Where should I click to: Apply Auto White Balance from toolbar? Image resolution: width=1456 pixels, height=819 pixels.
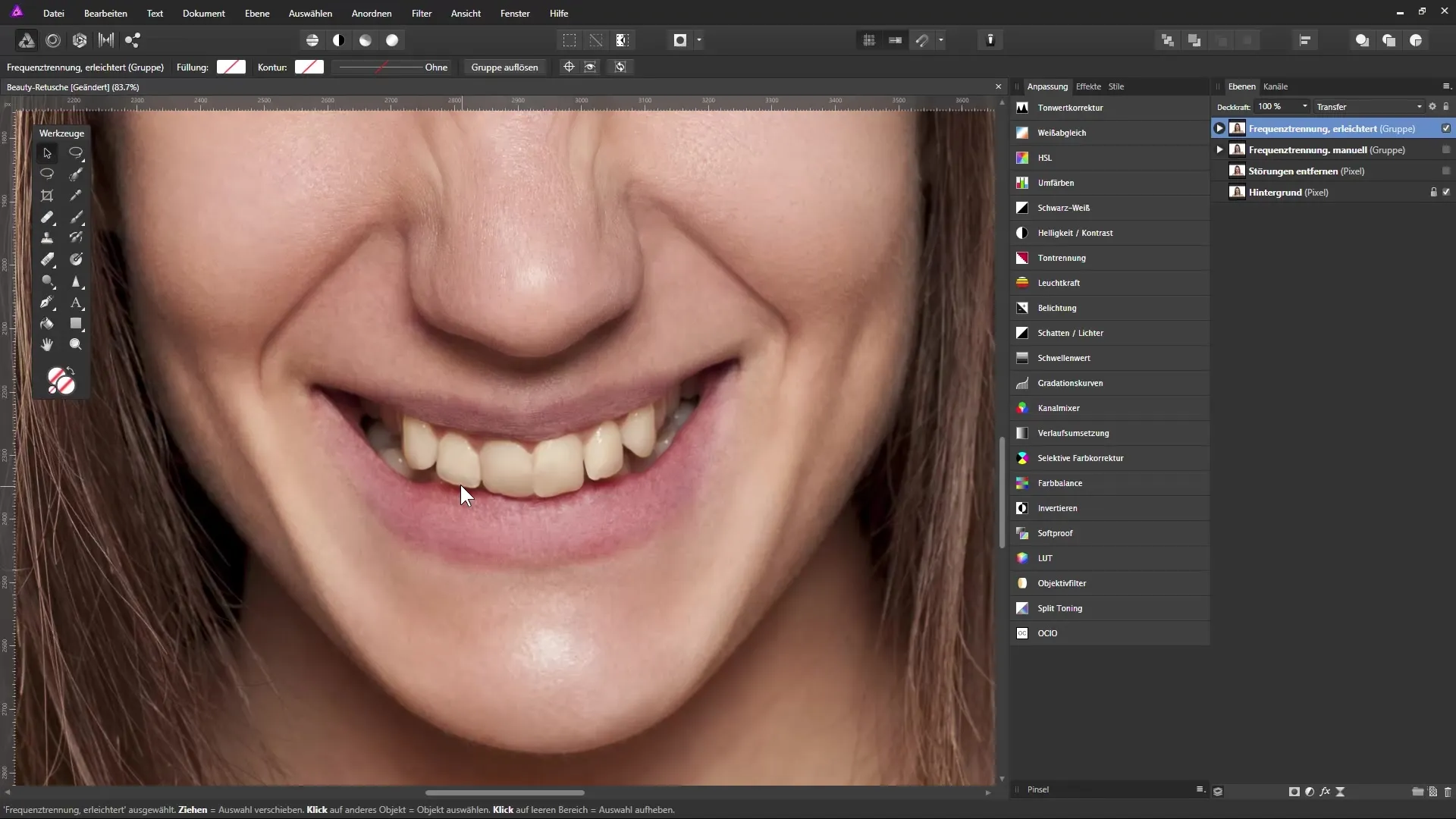392,40
